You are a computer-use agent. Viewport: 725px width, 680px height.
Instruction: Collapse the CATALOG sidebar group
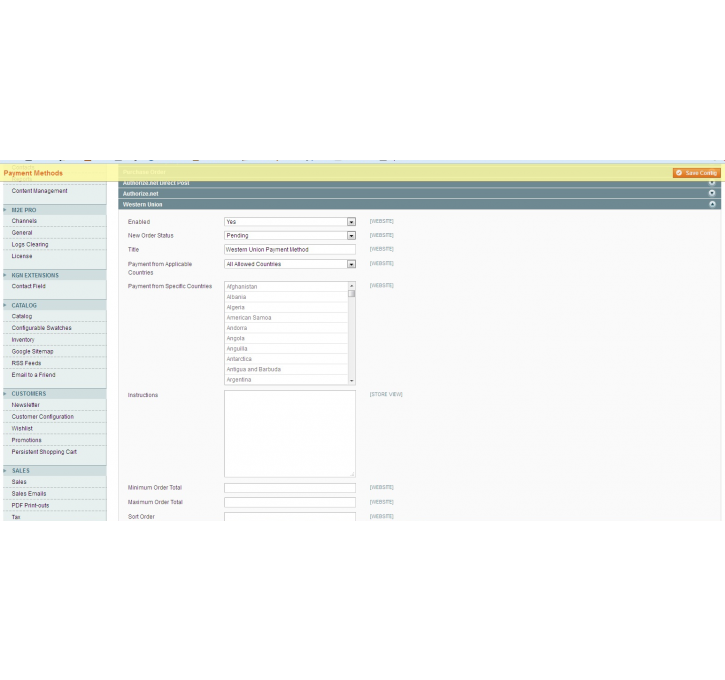tap(55, 306)
